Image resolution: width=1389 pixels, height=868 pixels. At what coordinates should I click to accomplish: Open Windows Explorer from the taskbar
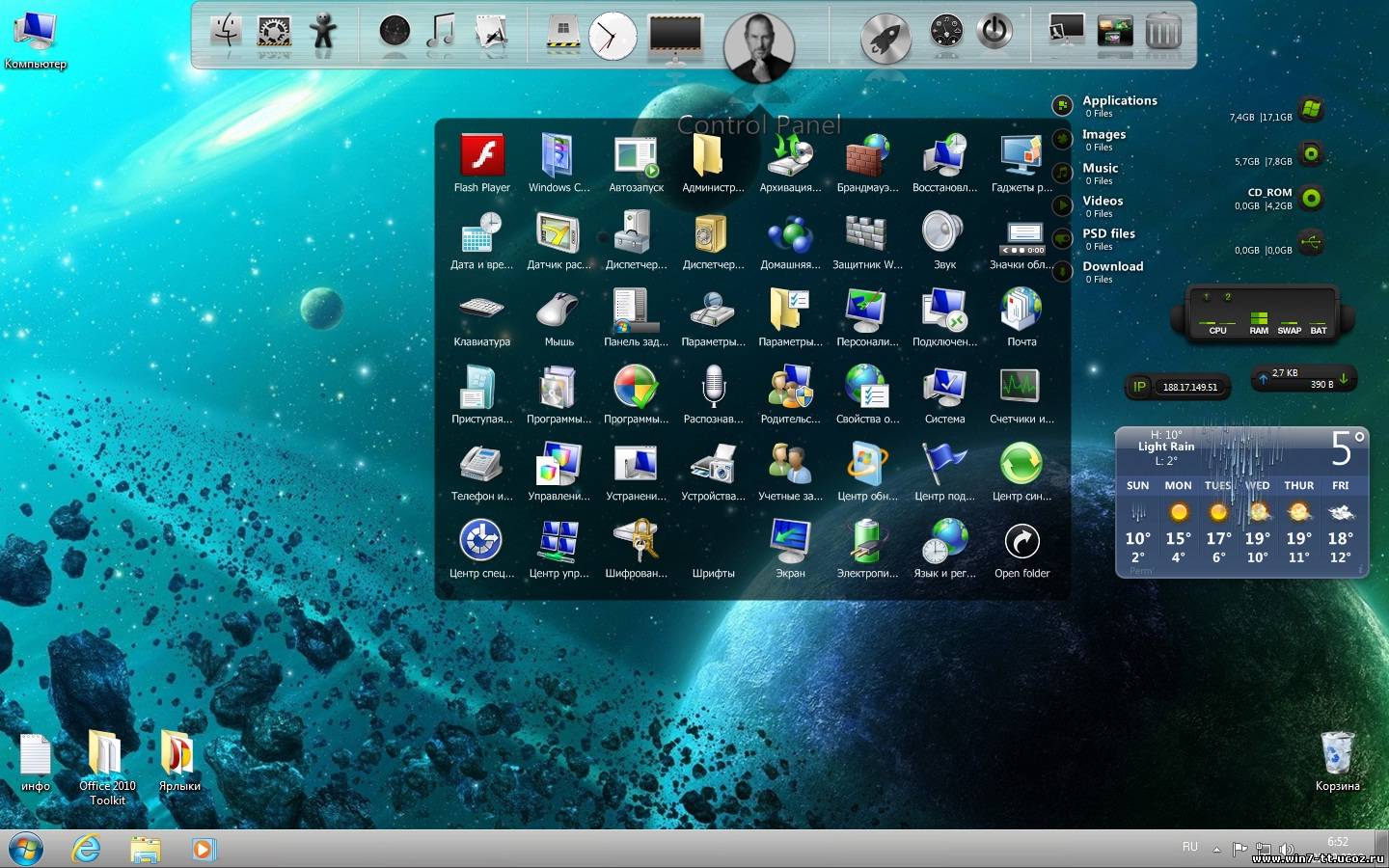click(x=146, y=849)
